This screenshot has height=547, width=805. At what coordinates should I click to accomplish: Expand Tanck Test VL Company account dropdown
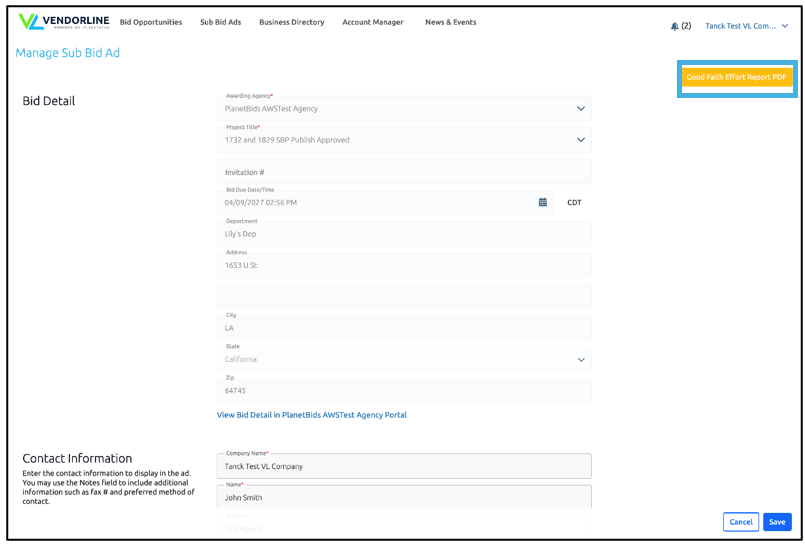(x=746, y=26)
